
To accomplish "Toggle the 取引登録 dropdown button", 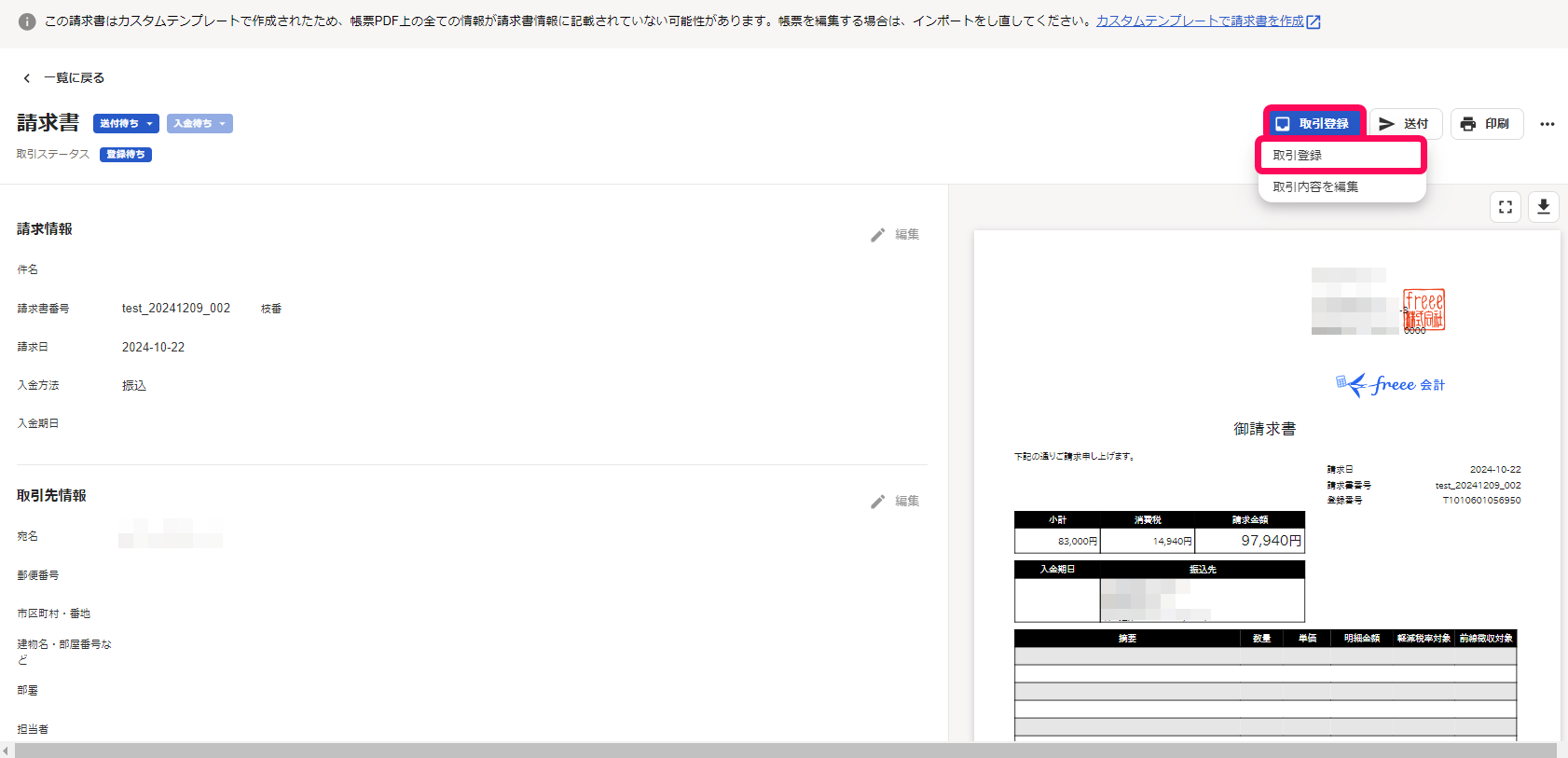I will tap(1314, 124).
